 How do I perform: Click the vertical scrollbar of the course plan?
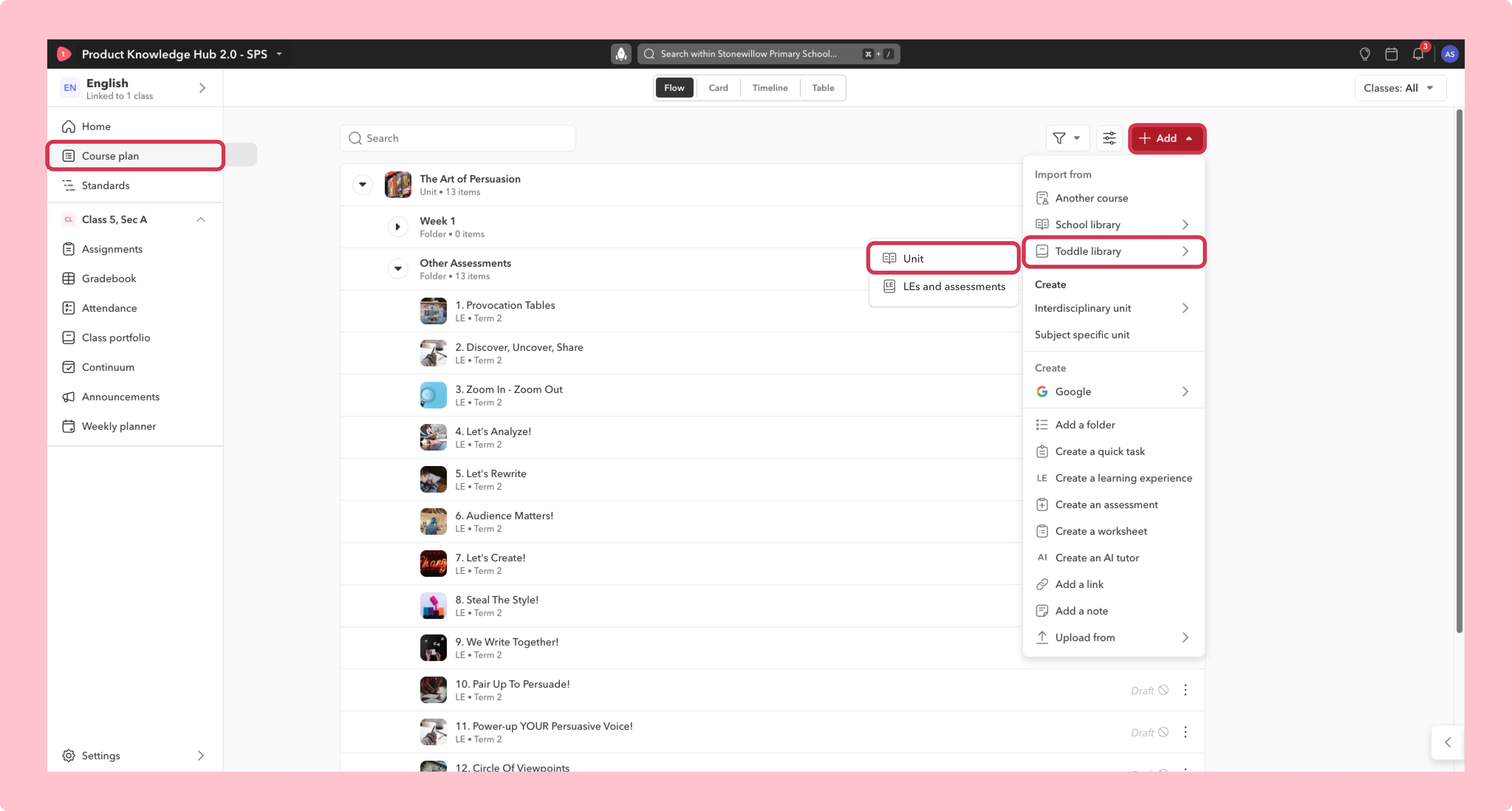[x=1459, y=371]
